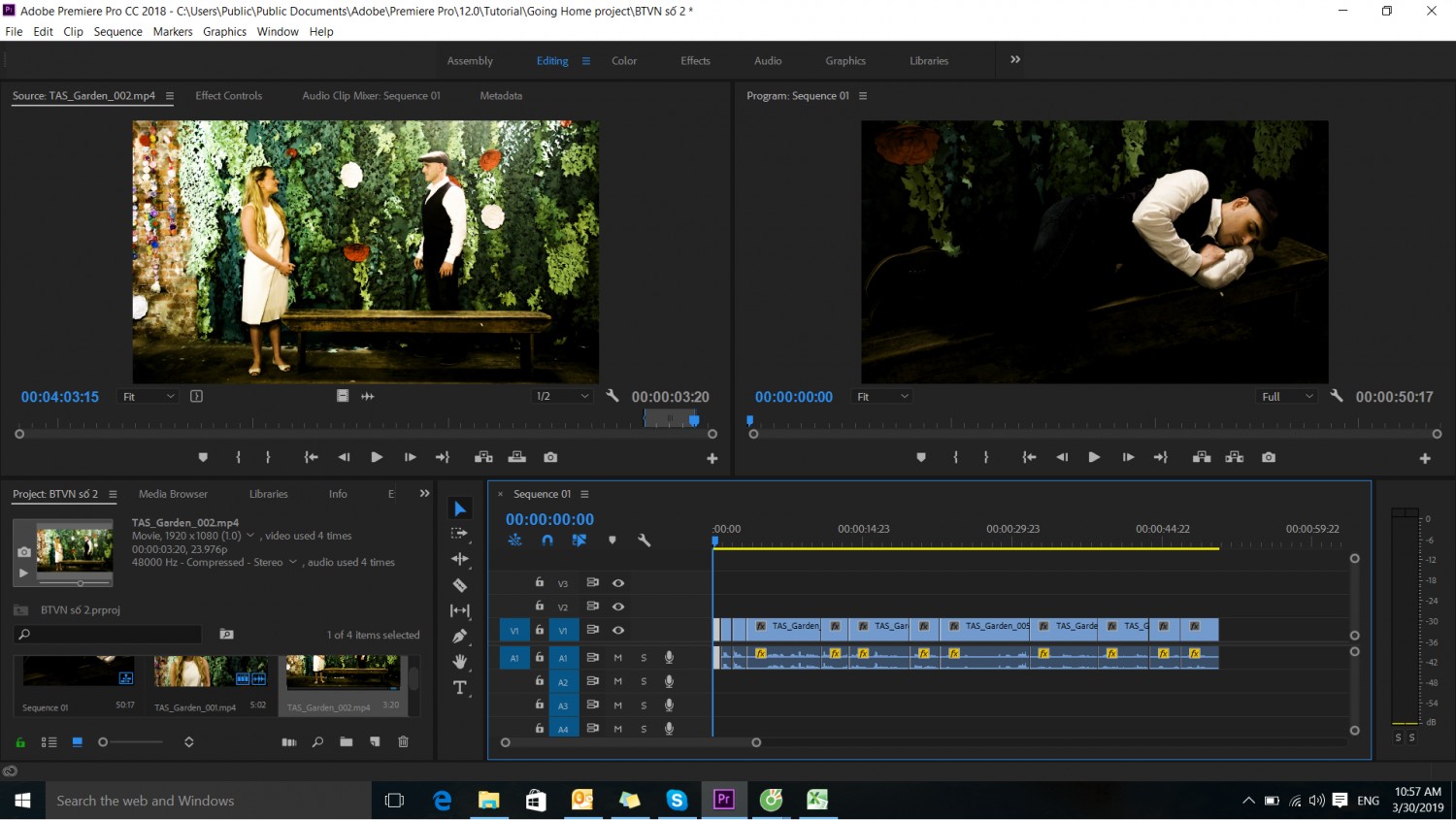The width and height of the screenshot is (1456, 820).
Task: Select the Selection tool in the tools panel
Action: pyautogui.click(x=460, y=508)
